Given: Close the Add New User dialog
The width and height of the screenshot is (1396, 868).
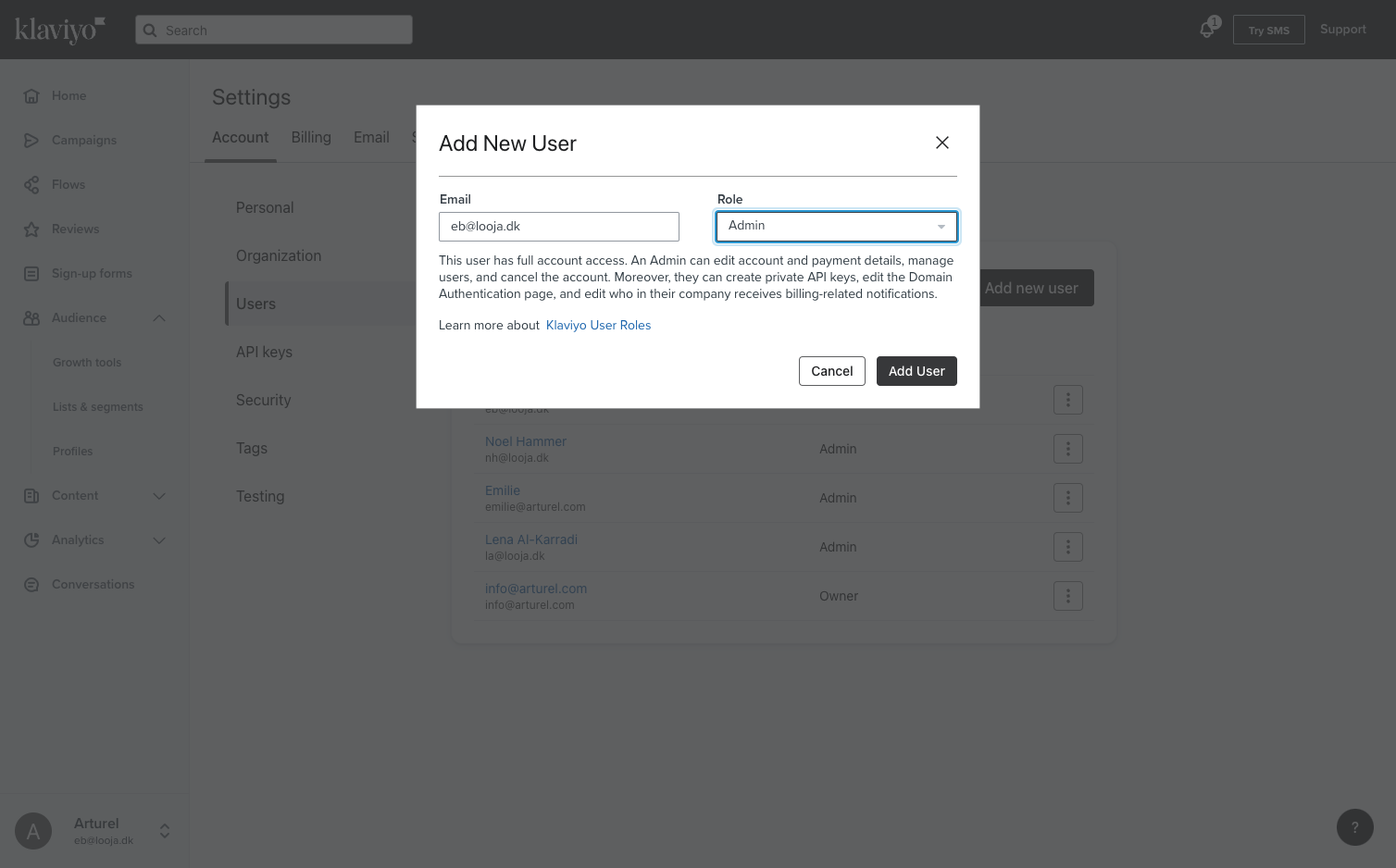Looking at the screenshot, I should pyautogui.click(x=942, y=143).
